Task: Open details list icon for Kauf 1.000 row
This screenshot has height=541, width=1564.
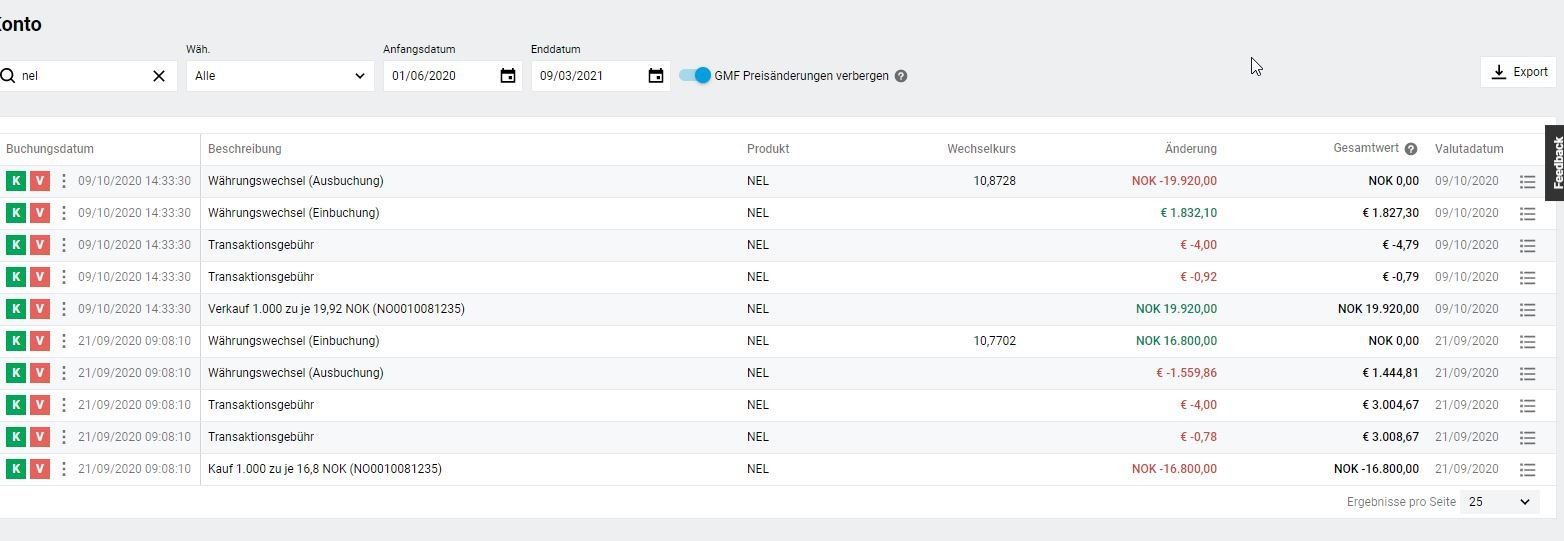Action: pos(1527,469)
